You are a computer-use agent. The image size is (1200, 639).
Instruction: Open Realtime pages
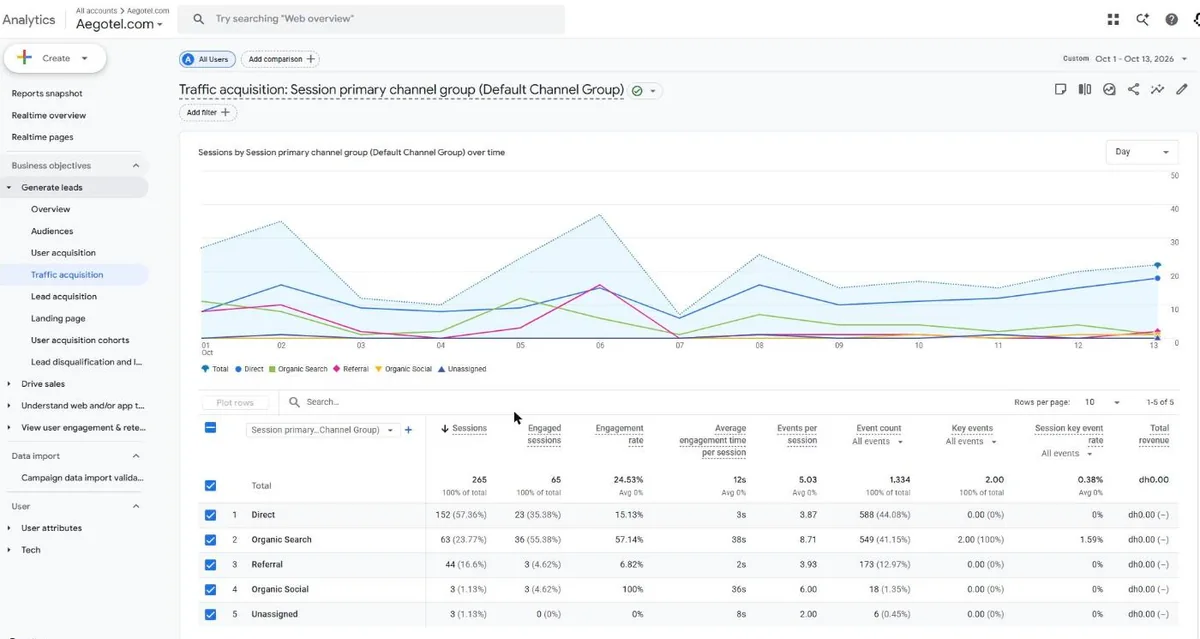[x=43, y=138]
